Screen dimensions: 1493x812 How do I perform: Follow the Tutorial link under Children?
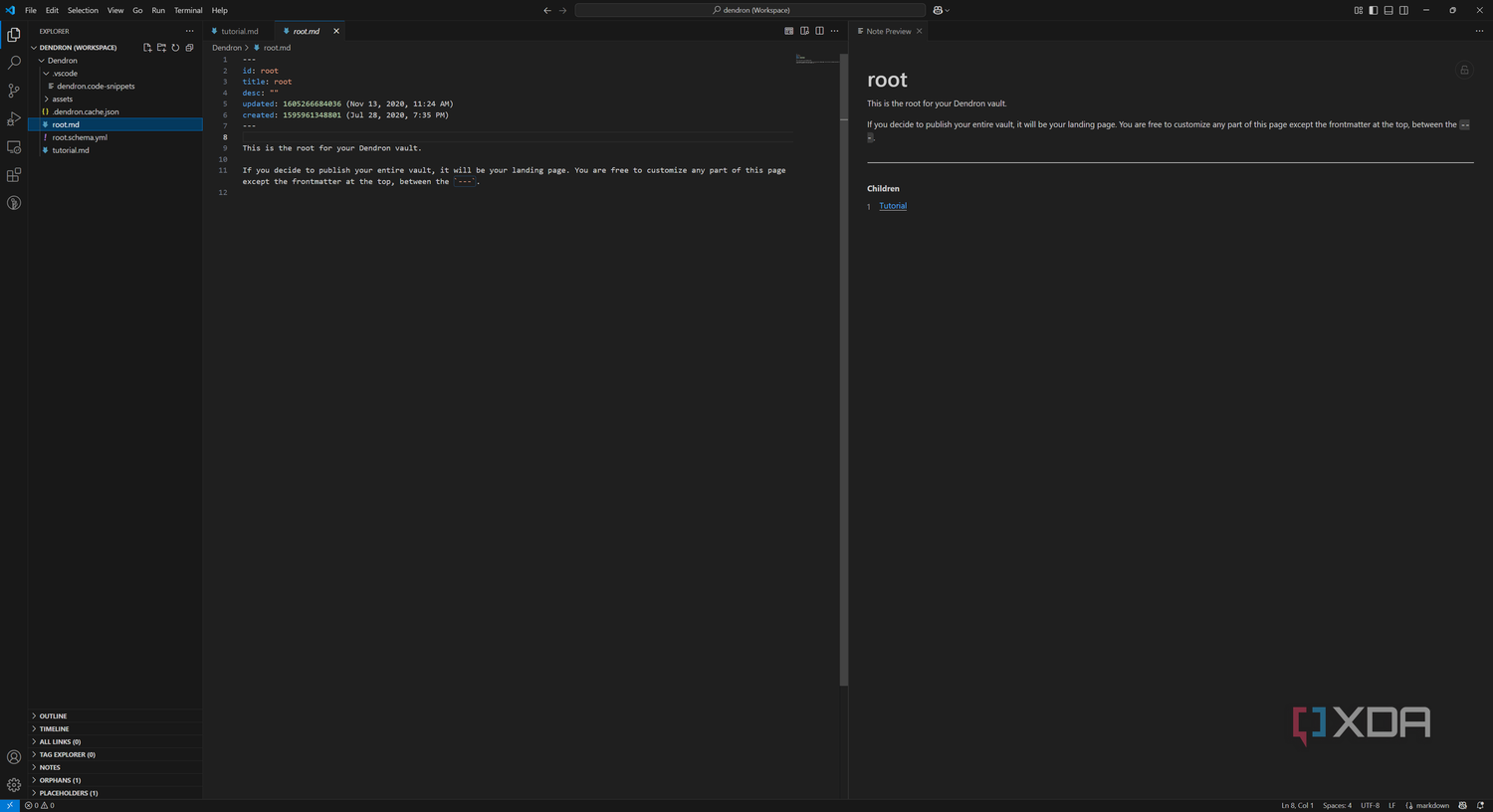pyautogui.click(x=893, y=206)
